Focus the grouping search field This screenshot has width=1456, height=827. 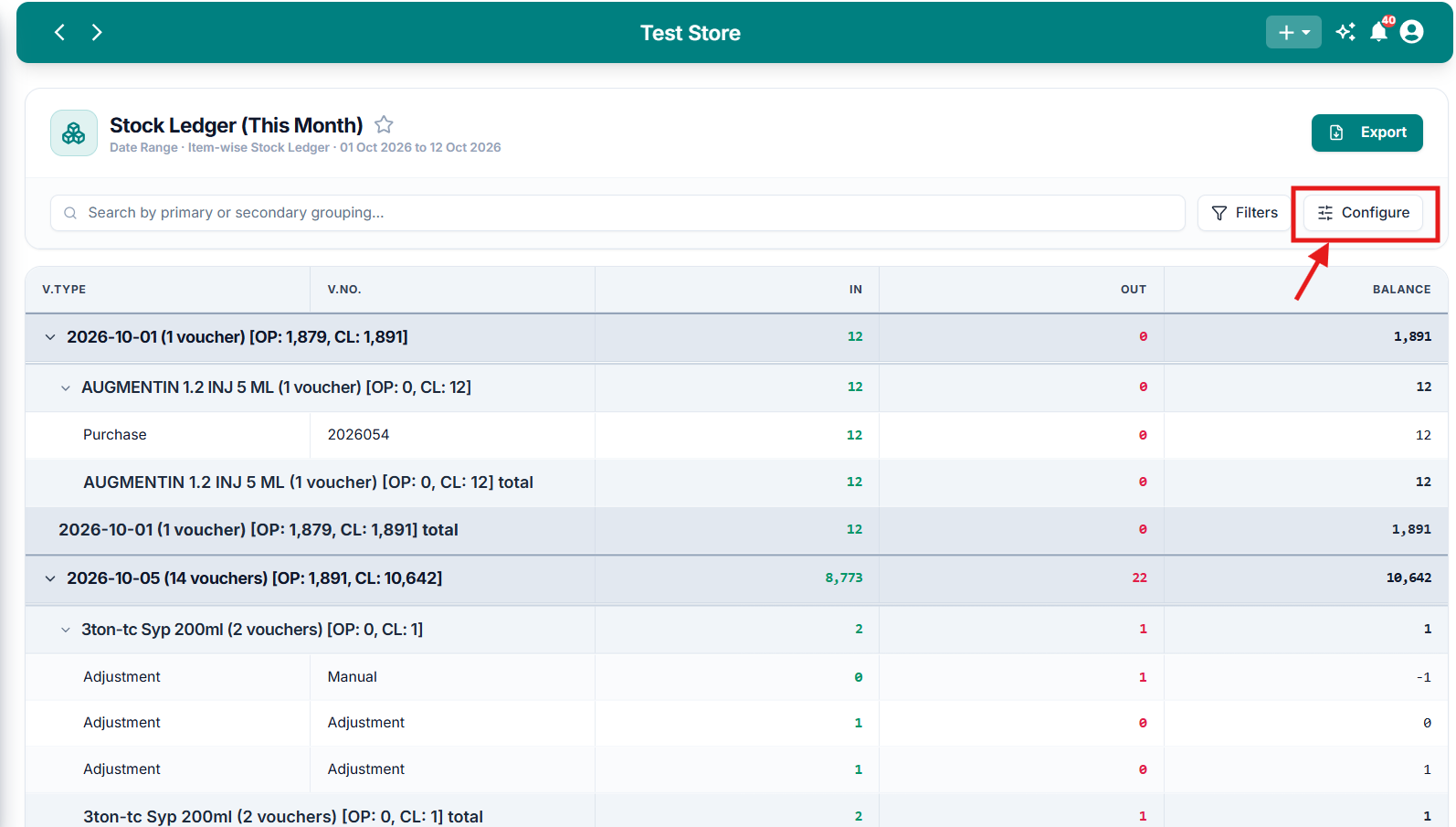click(617, 213)
